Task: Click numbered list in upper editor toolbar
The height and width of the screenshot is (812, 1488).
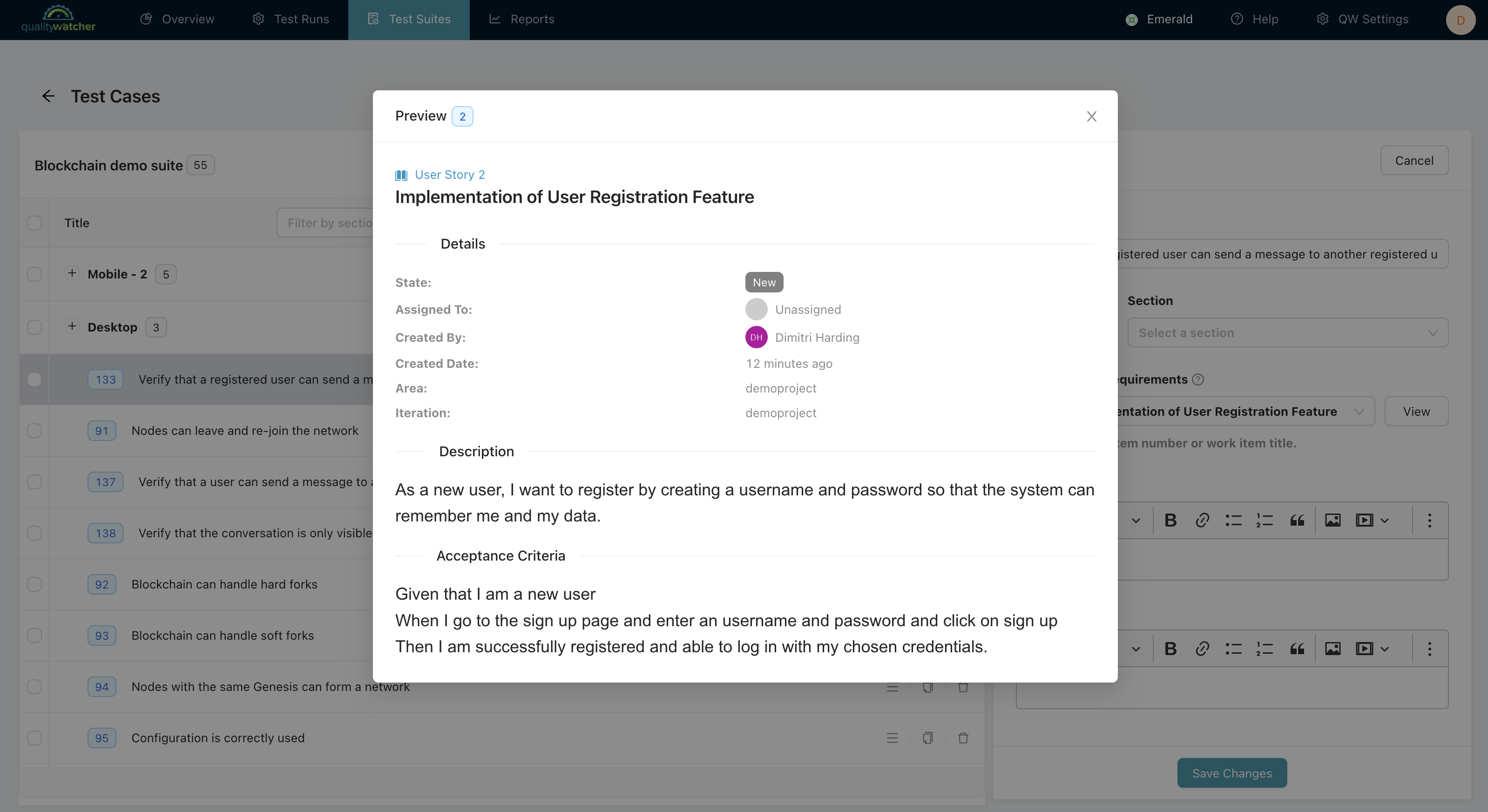Action: pyautogui.click(x=1265, y=521)
